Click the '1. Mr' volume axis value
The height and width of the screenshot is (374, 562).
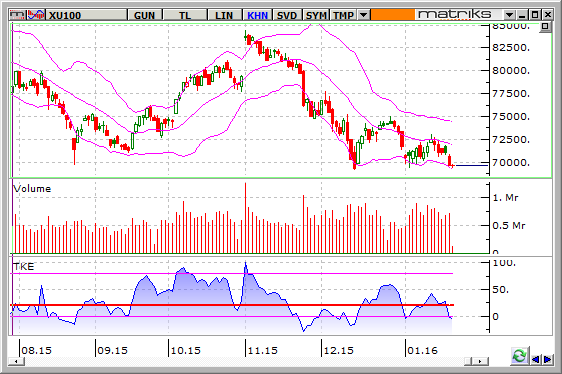[x=505, y=198]
